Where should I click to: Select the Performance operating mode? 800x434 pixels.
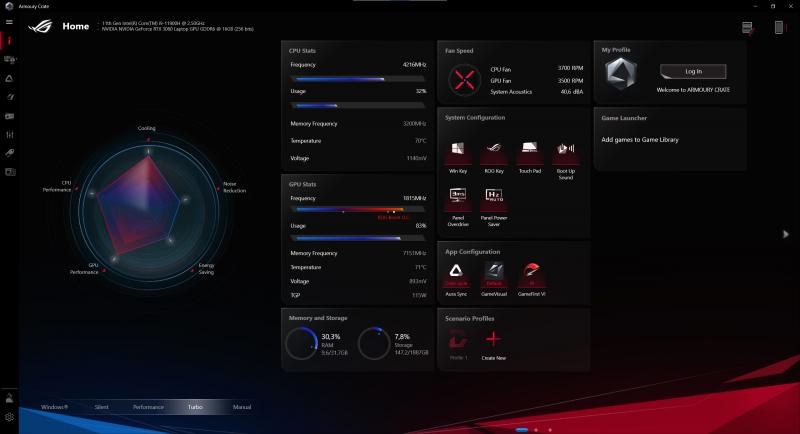tap(148, 407)
